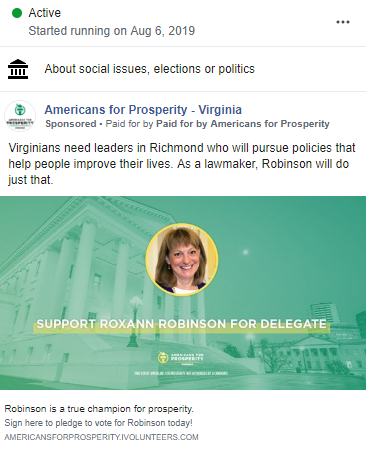
Task: Click the green Active status dot
Action: [x=17, y=13]
